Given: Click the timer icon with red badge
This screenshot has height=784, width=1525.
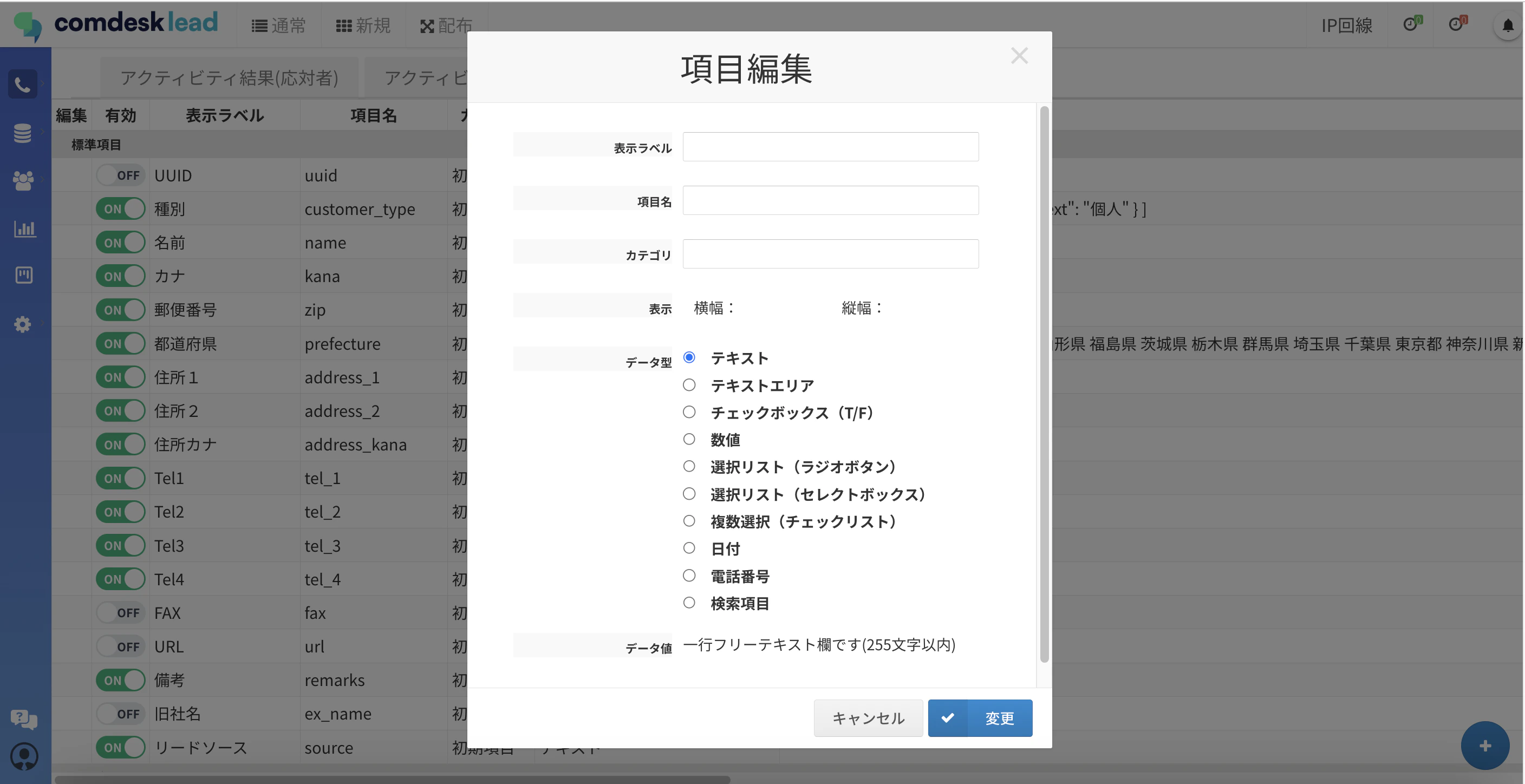Looking at the screenshot, I should [x=1457, y=24].
